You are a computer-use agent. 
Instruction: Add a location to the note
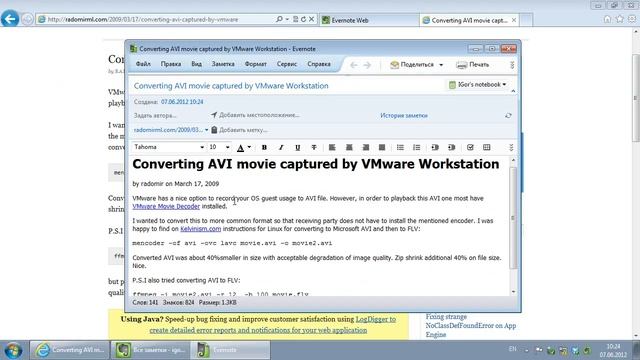(255, 115)
